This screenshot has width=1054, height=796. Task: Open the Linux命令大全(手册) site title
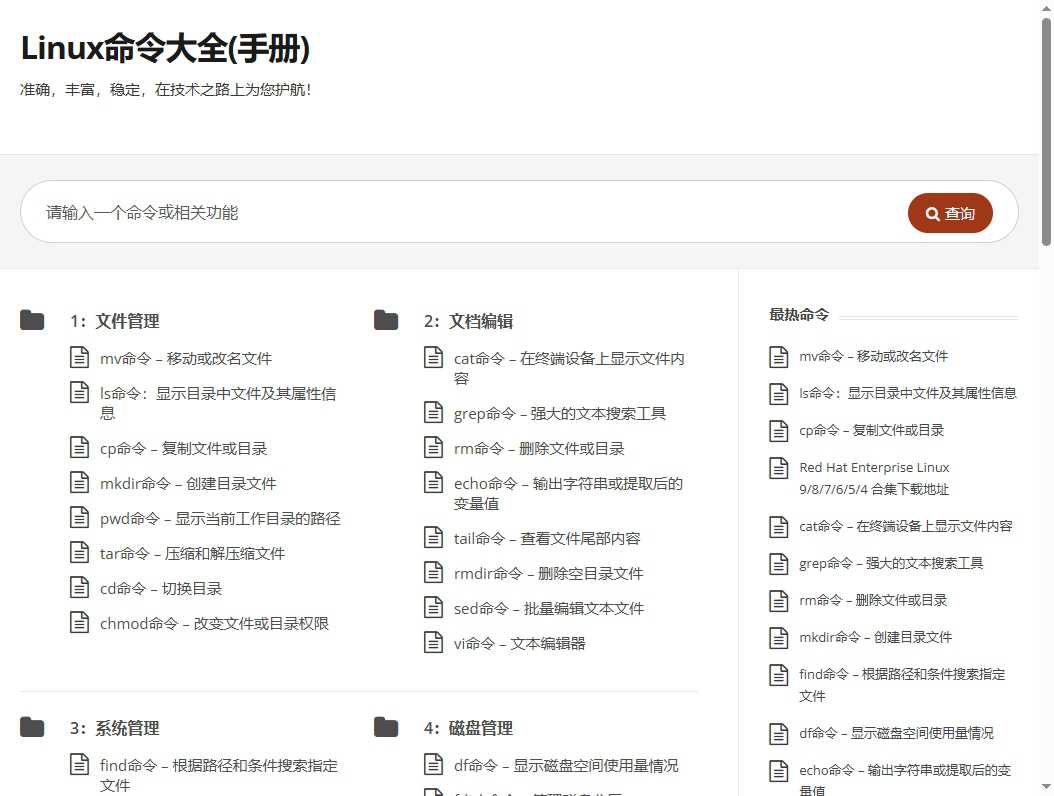(167, 48)
